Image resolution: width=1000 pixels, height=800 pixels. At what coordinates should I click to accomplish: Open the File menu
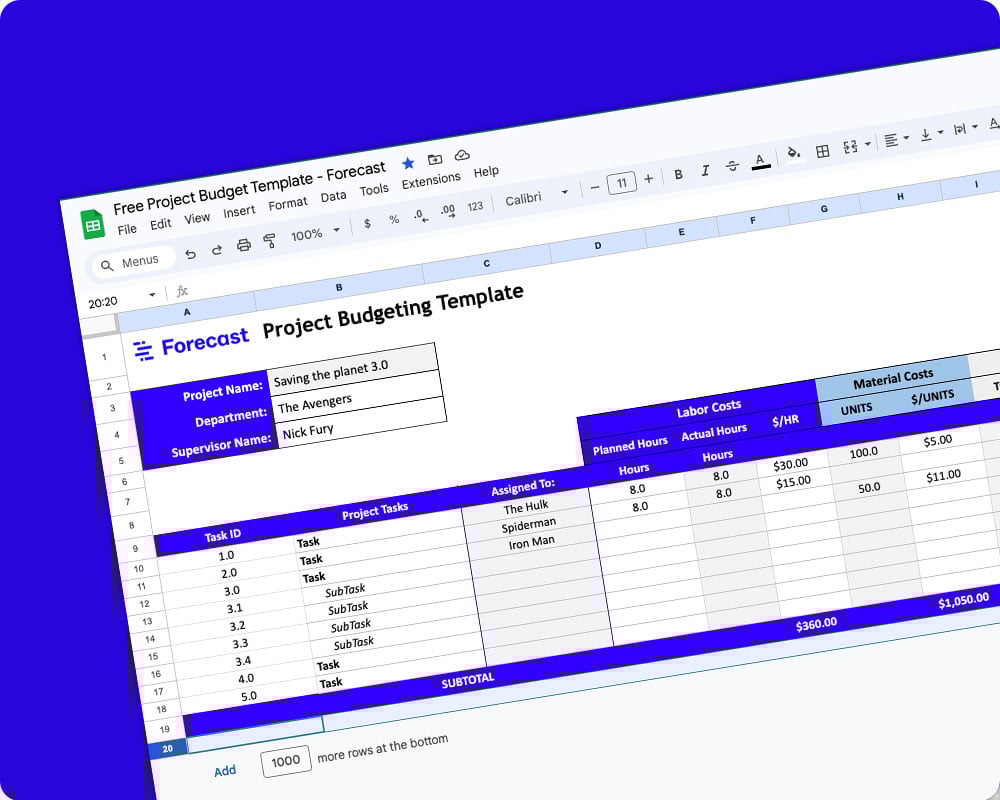click(x=127, y=229)
